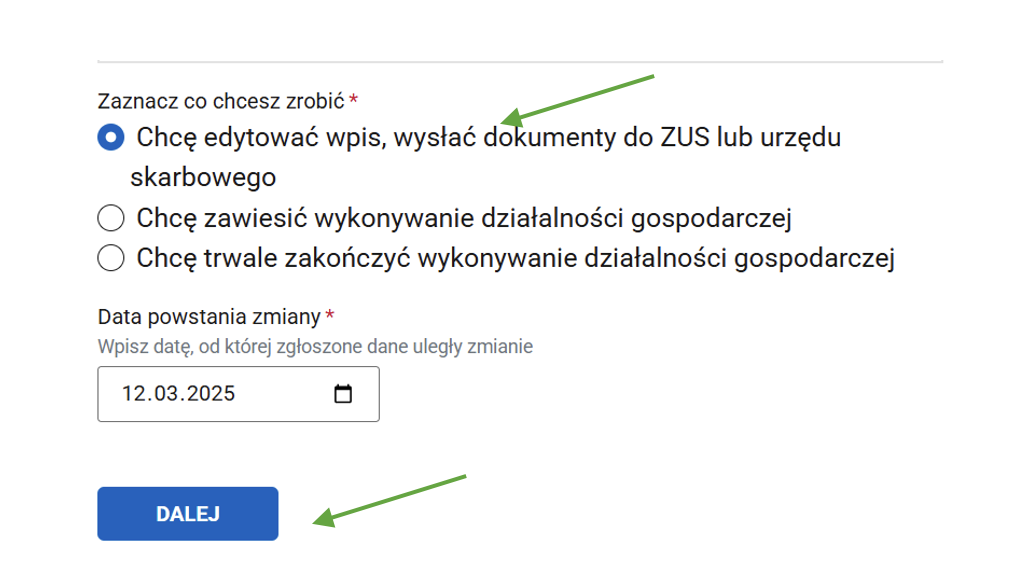
Task: Click the red asterisk after 'Zaznacz co chcesz zrobić'
Action: tap(354, 100)
